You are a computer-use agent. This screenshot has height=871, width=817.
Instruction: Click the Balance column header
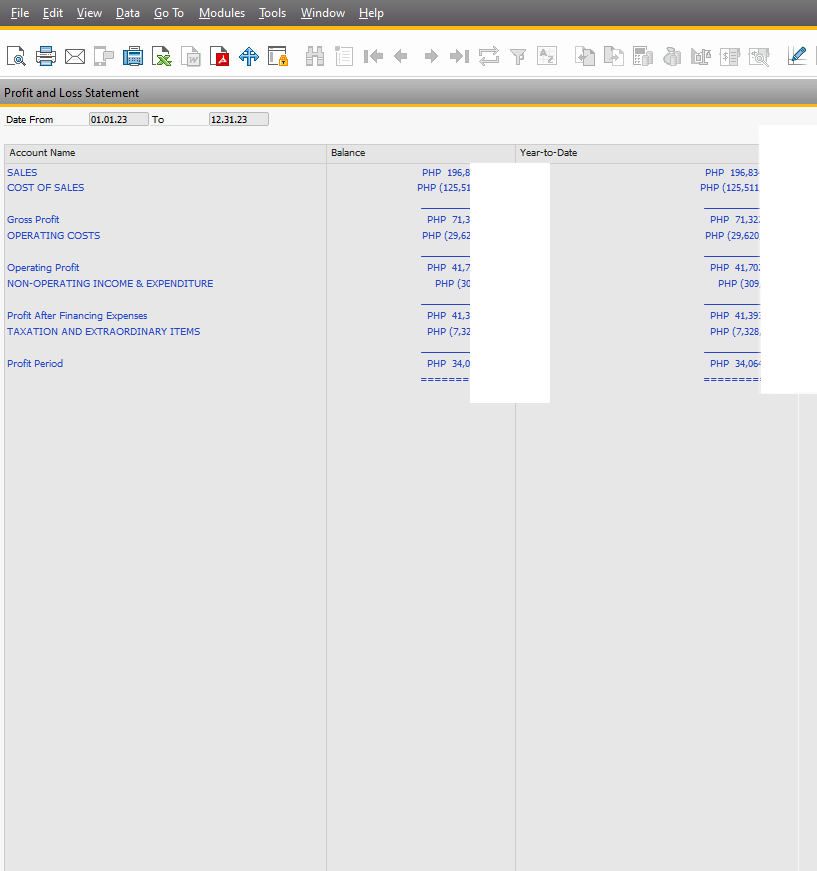click(x=421, y=153)
